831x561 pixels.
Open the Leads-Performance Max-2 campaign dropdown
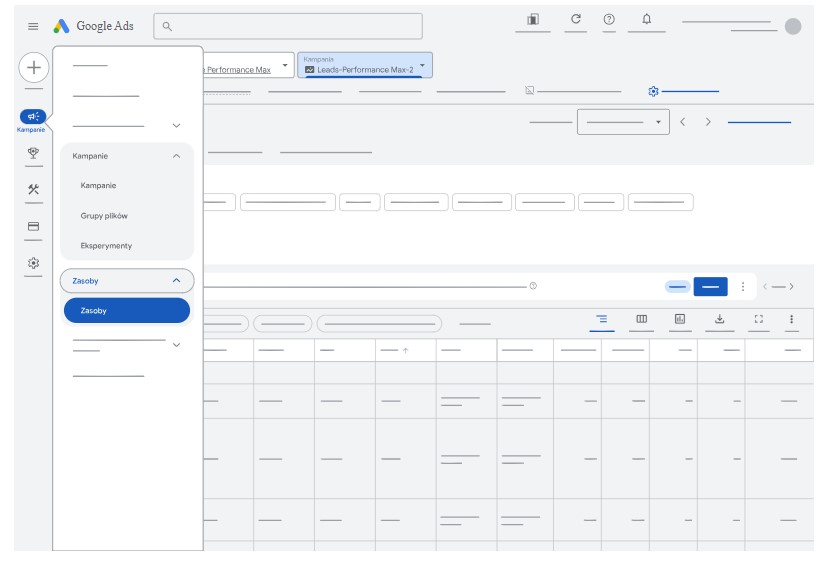tap(365, 66)
